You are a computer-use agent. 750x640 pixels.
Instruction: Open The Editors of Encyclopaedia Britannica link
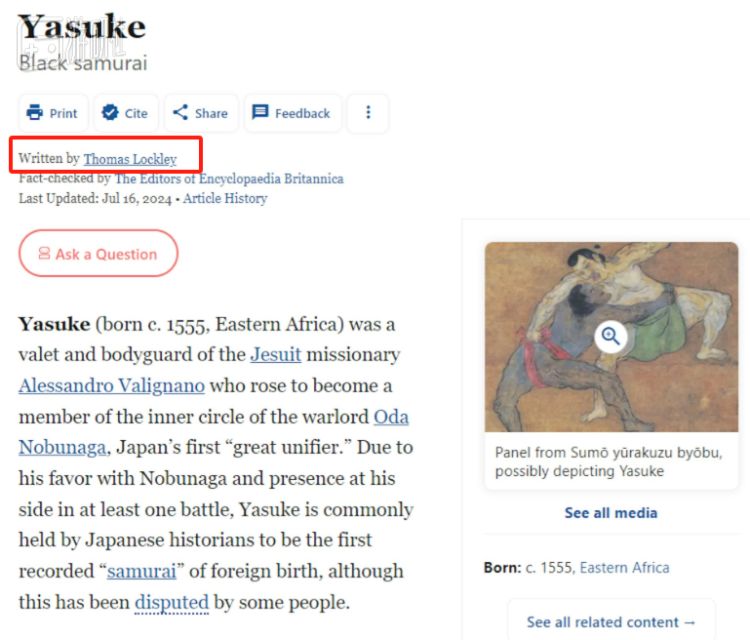pos(229,179)
